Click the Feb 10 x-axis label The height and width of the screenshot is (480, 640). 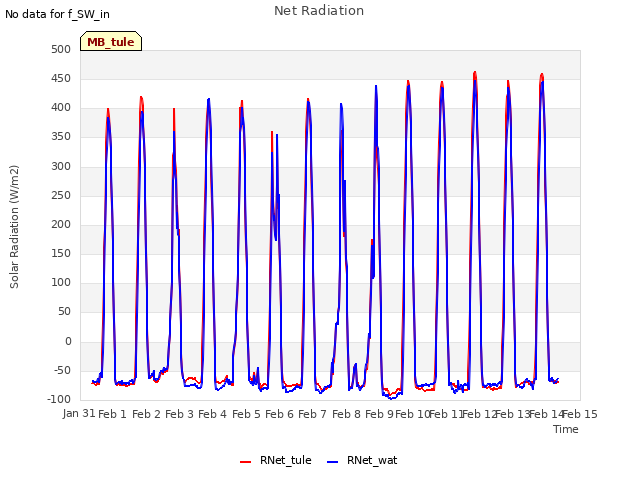tap(413, 414)
